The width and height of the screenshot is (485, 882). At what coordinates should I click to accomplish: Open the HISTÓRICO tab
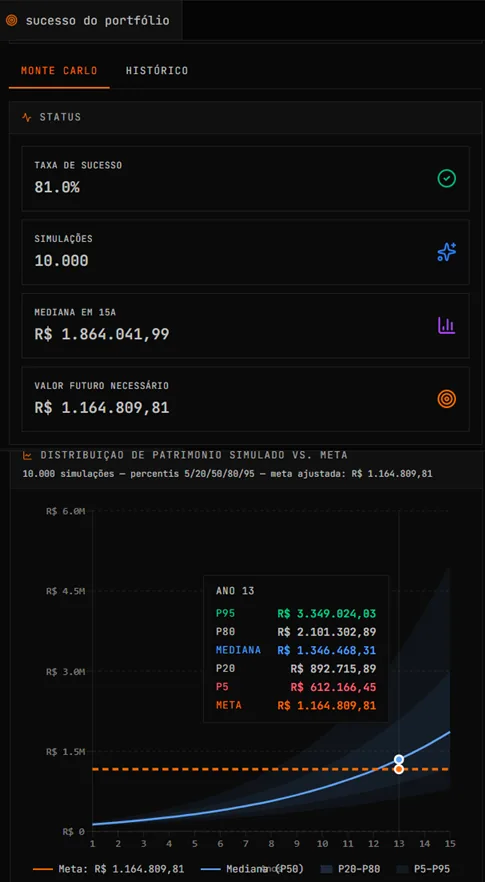157,71
